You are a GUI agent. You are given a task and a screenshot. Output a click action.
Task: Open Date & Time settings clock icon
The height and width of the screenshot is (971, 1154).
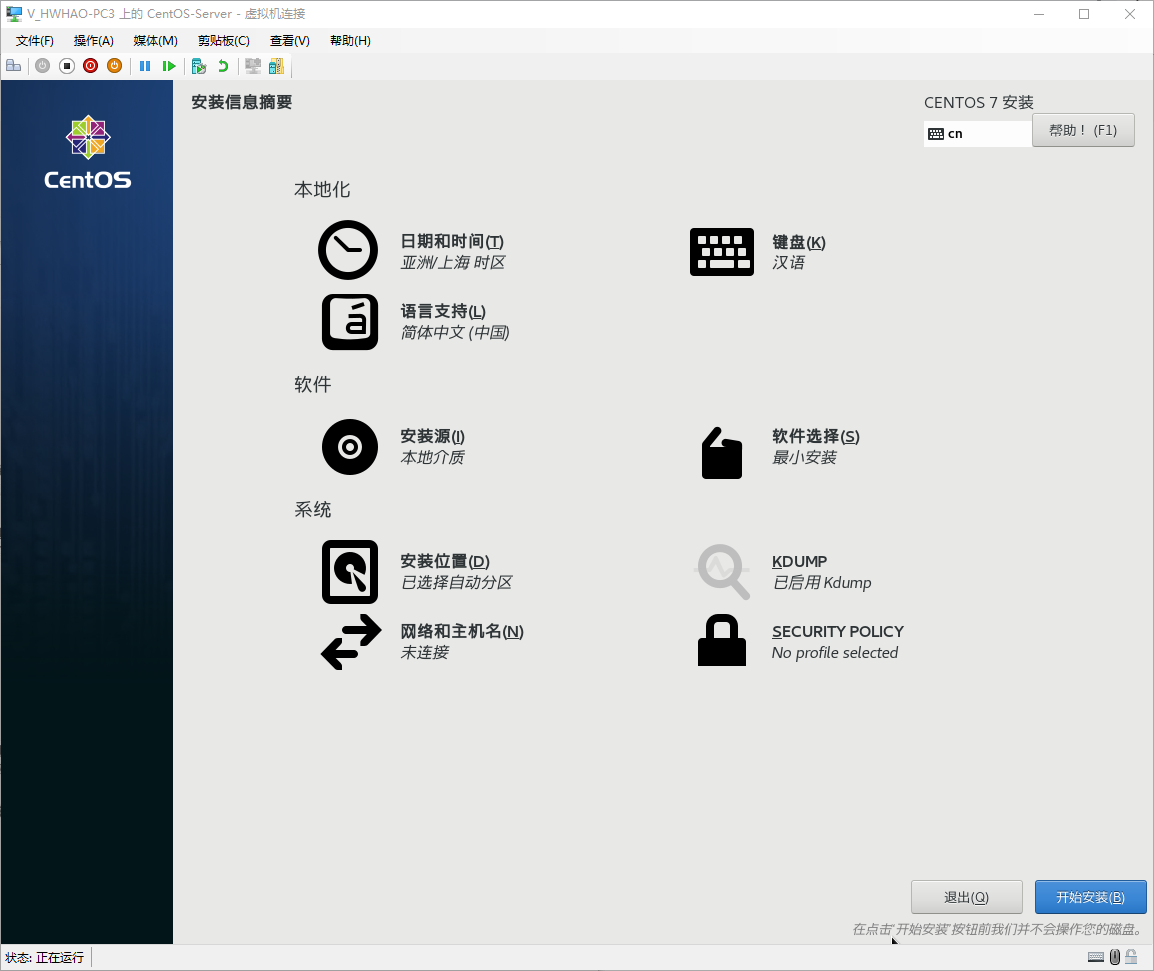348,250
